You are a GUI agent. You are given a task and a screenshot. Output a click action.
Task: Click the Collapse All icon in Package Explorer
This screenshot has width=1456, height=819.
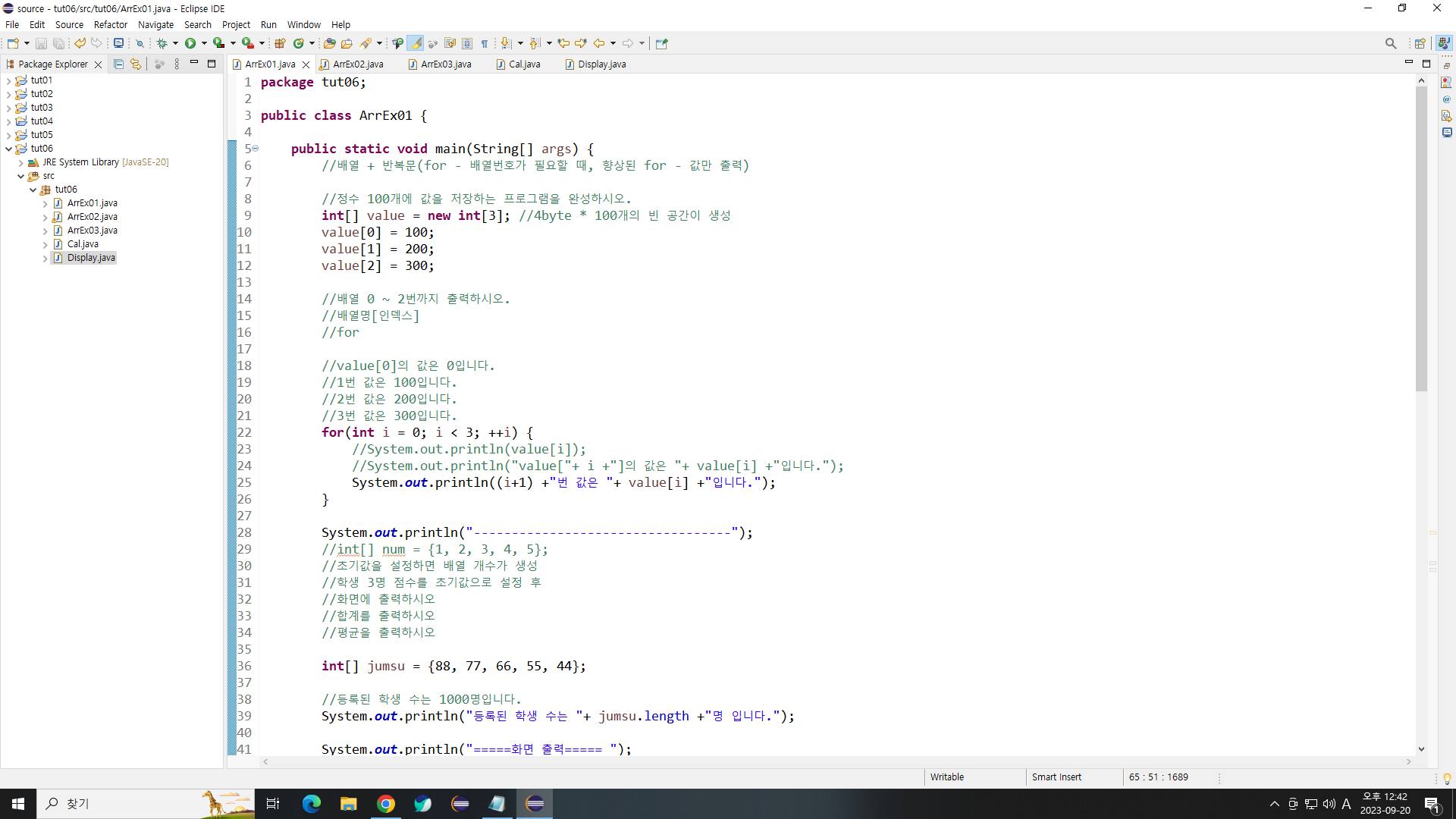118,64
